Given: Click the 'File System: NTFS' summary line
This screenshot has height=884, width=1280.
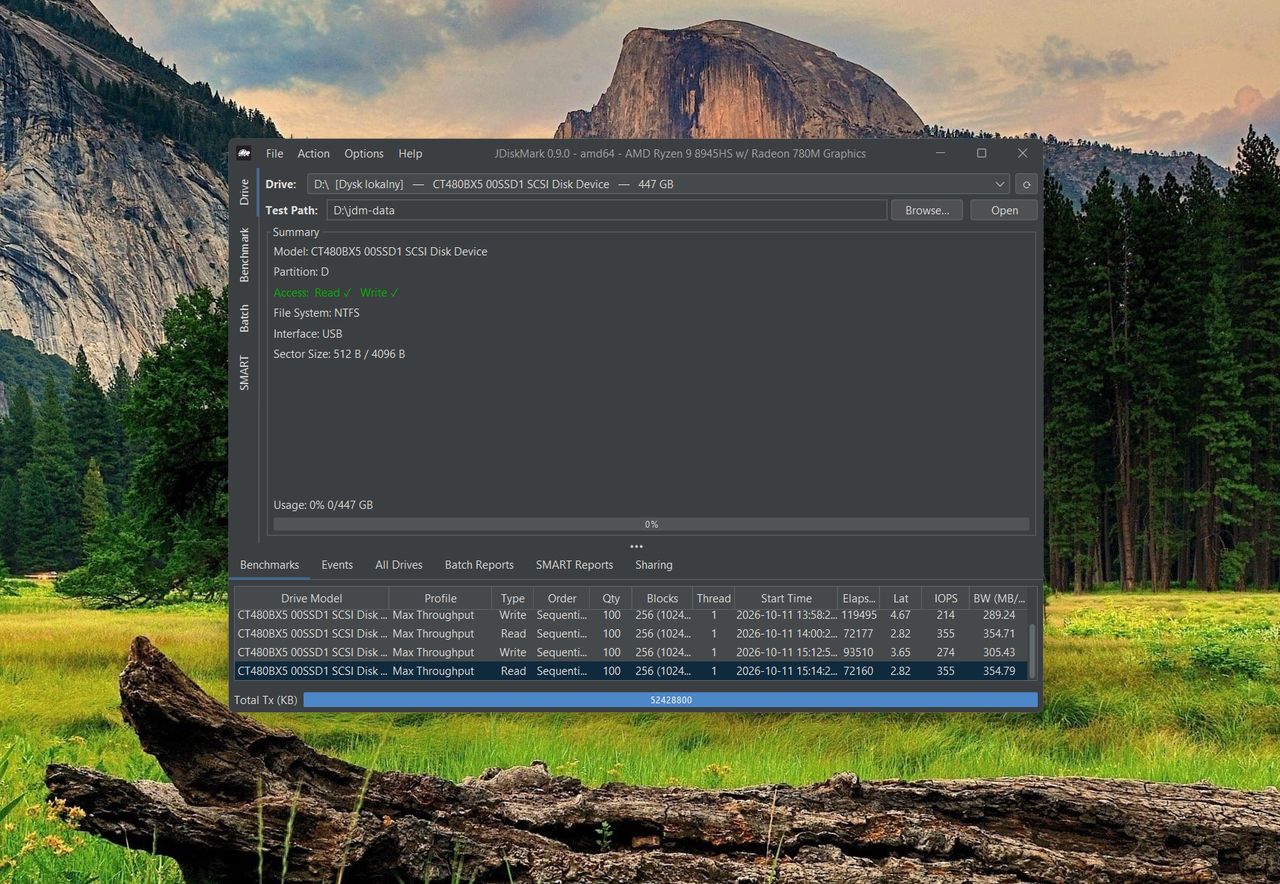Looking at the screenshot, I should point(317,313).
